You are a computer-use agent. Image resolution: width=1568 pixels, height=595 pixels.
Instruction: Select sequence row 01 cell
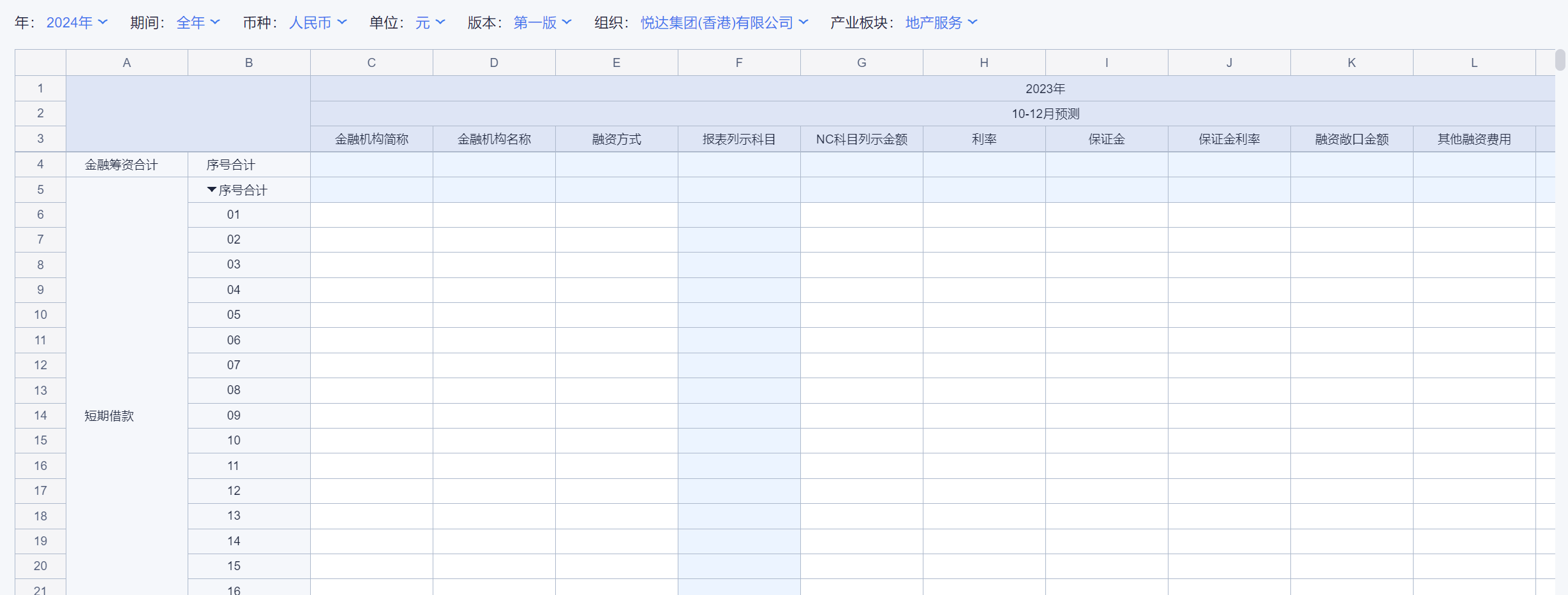pyautogui.click(x=249, y=215)
